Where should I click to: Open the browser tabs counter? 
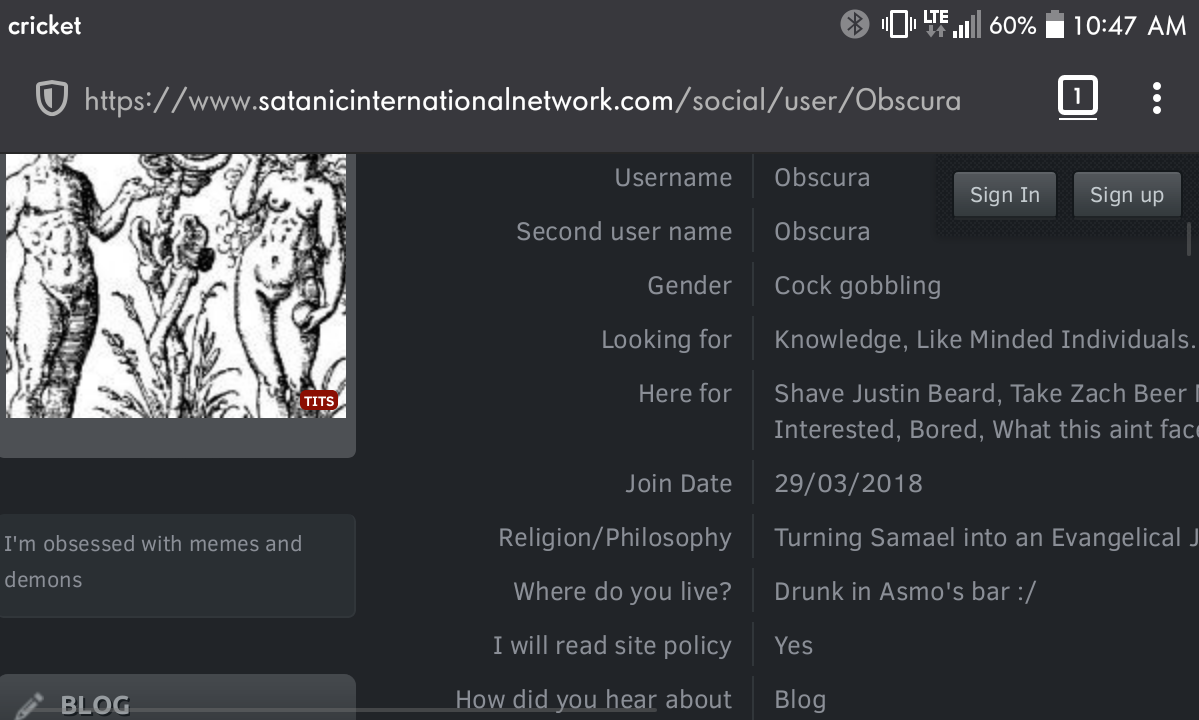coord(1077,97)
